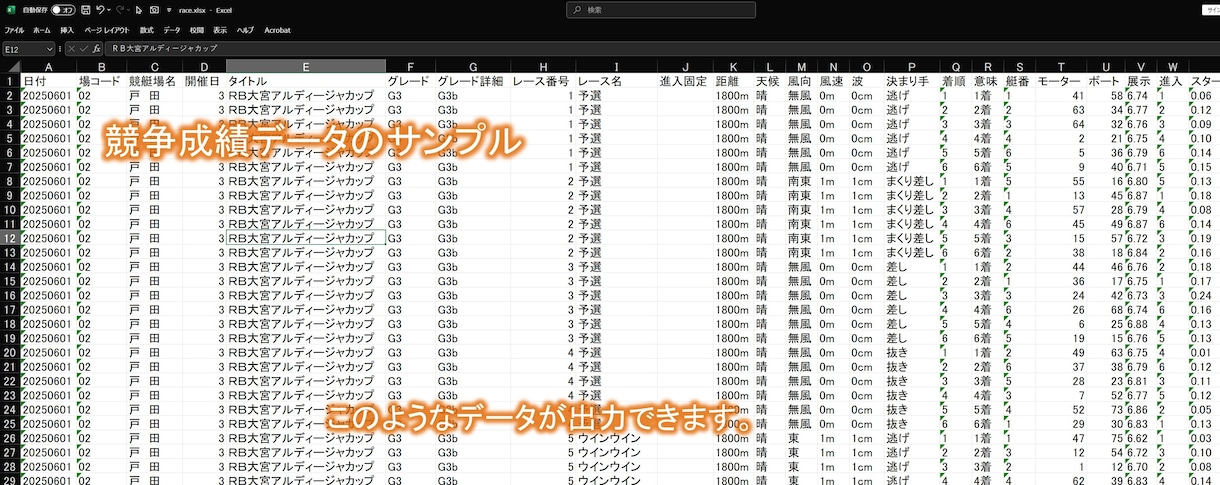Image resolution: width=1220 pixels, height=485 pixels.
Task: Select column P header
Action: click(911, 66)
